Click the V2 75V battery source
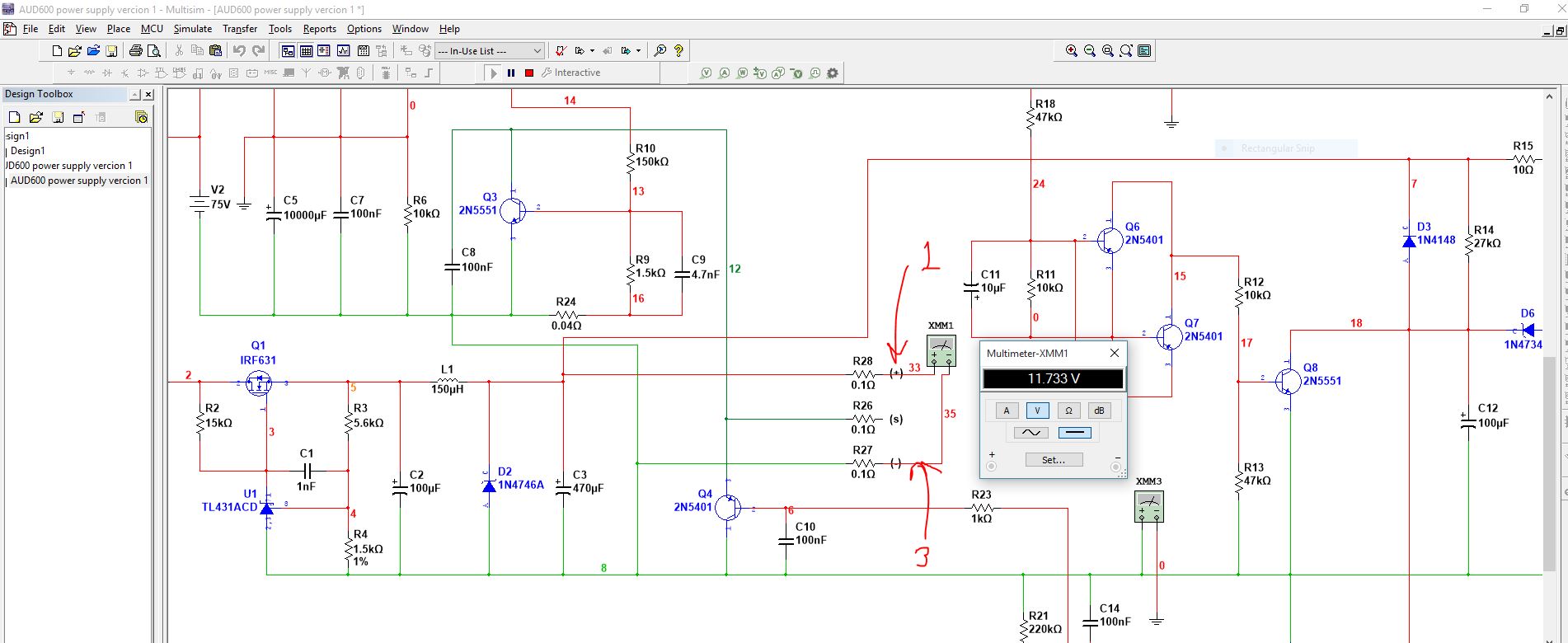 (x=199, y=203)
